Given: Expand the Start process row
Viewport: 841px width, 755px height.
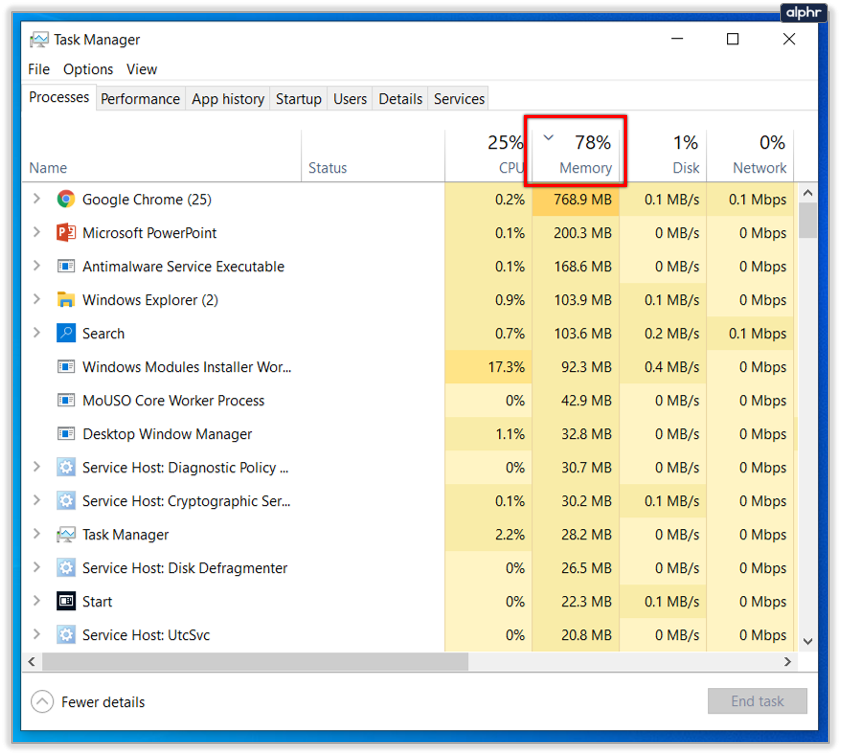Looking at the screenshot, I should pos(36,601).
